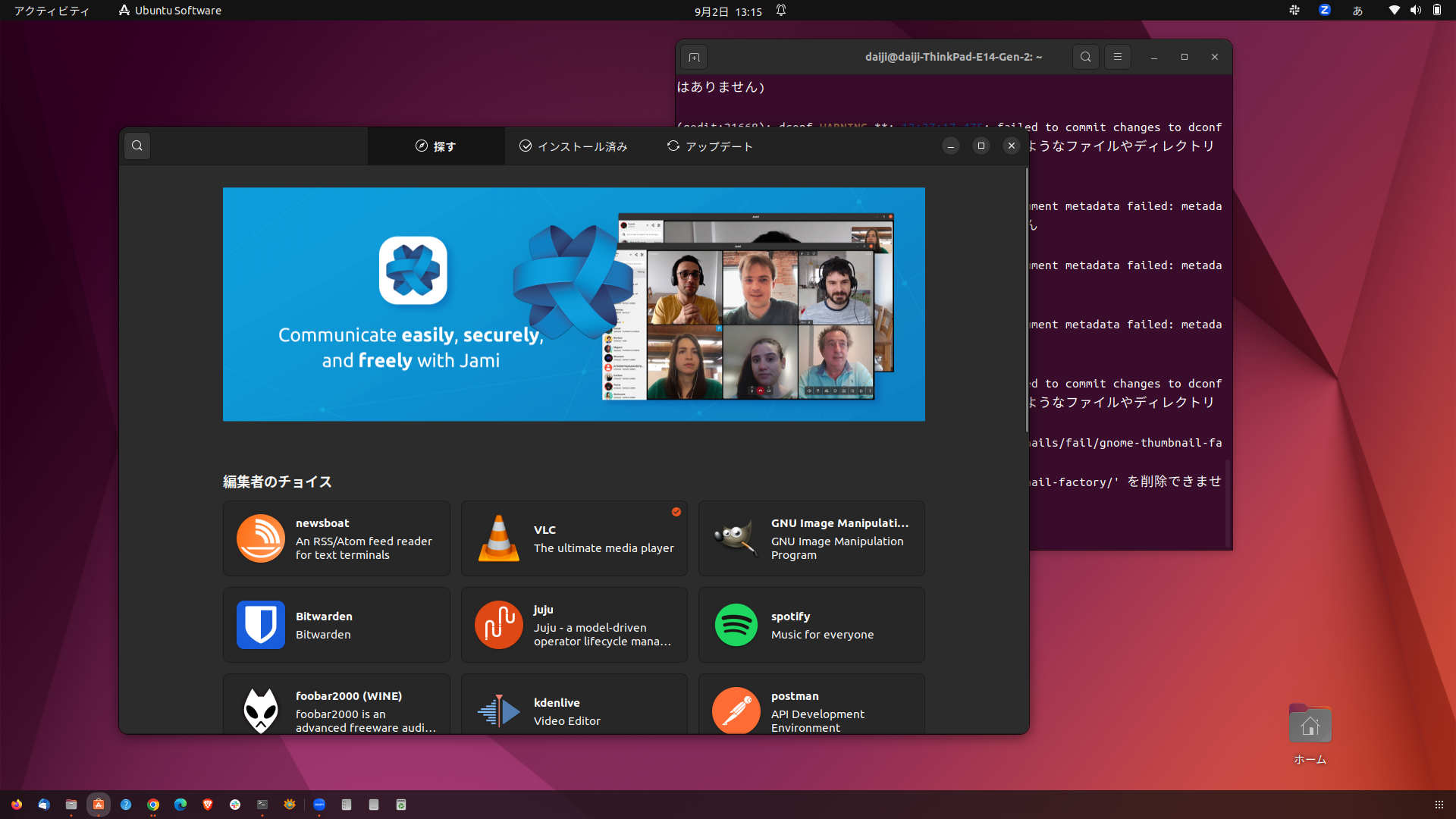Screen dimensions: 1456x819
Task: Open Slack from the dock
Action: pos(235,805)
